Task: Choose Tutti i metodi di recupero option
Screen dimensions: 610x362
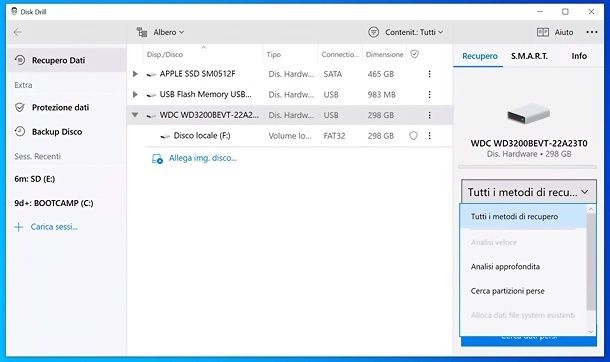Action: click(523, 216)
